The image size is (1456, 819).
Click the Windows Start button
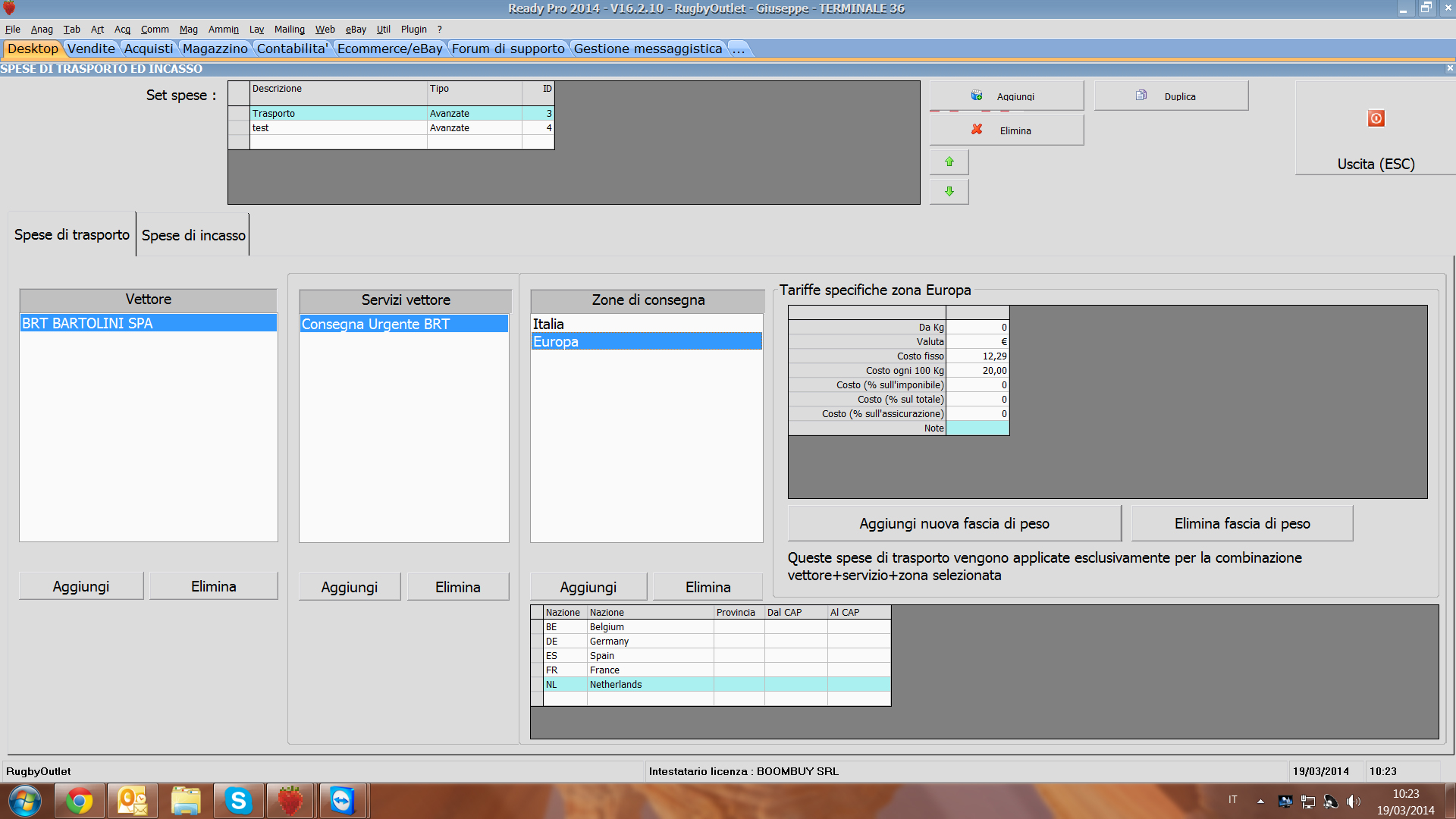point(24,801)
